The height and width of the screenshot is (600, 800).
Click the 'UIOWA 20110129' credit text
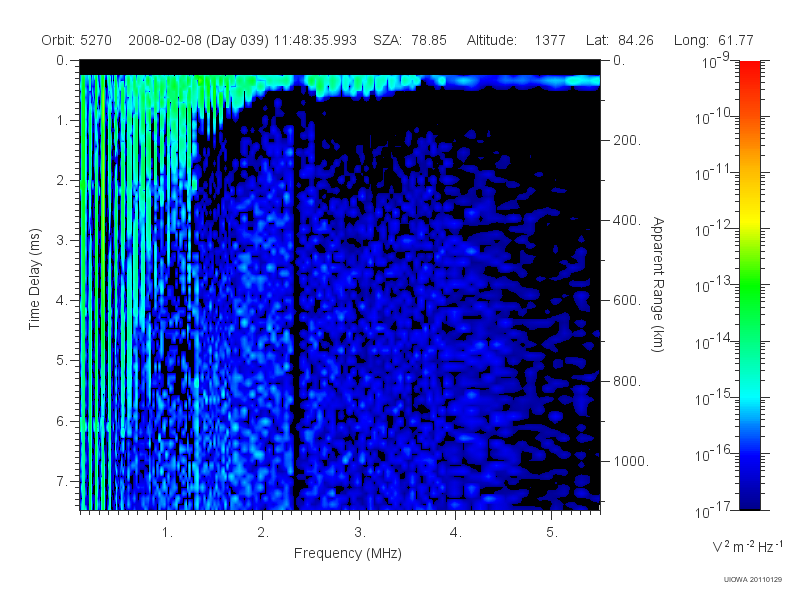[753, 579]
